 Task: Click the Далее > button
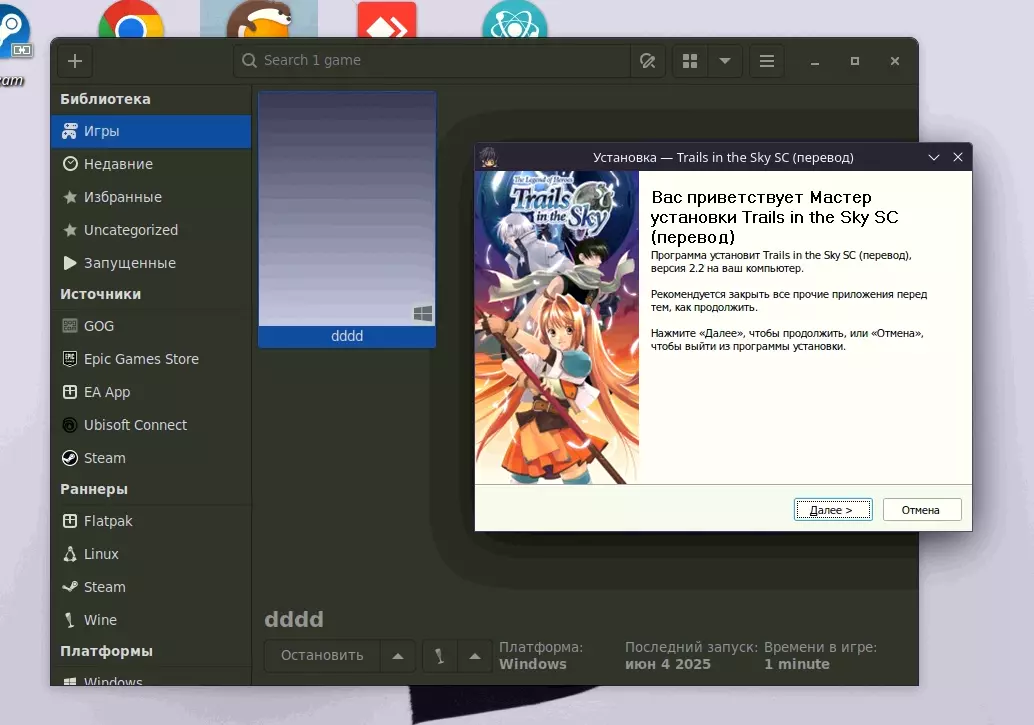[x=832, y=510]
